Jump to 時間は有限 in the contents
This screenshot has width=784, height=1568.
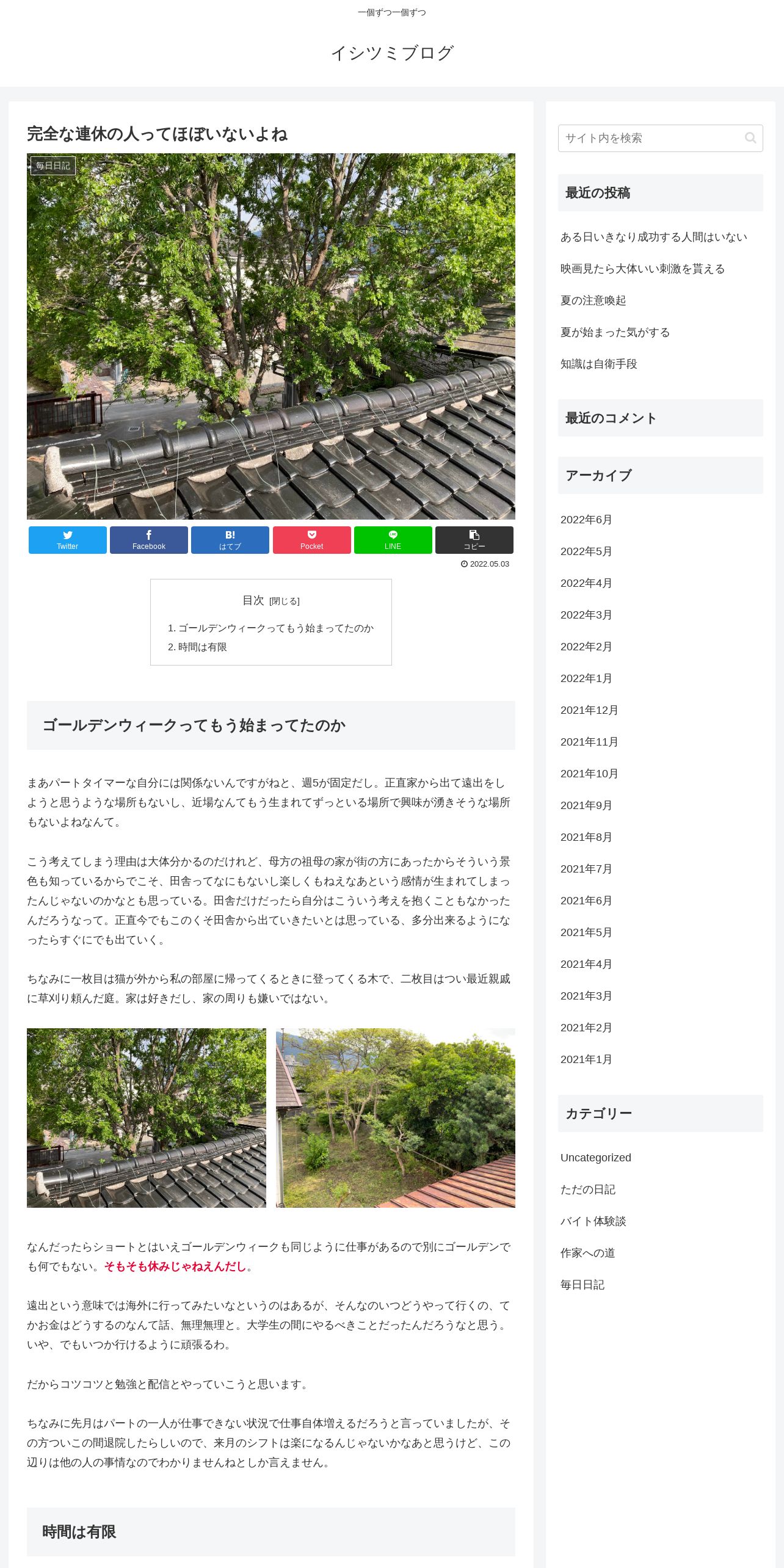203,647
